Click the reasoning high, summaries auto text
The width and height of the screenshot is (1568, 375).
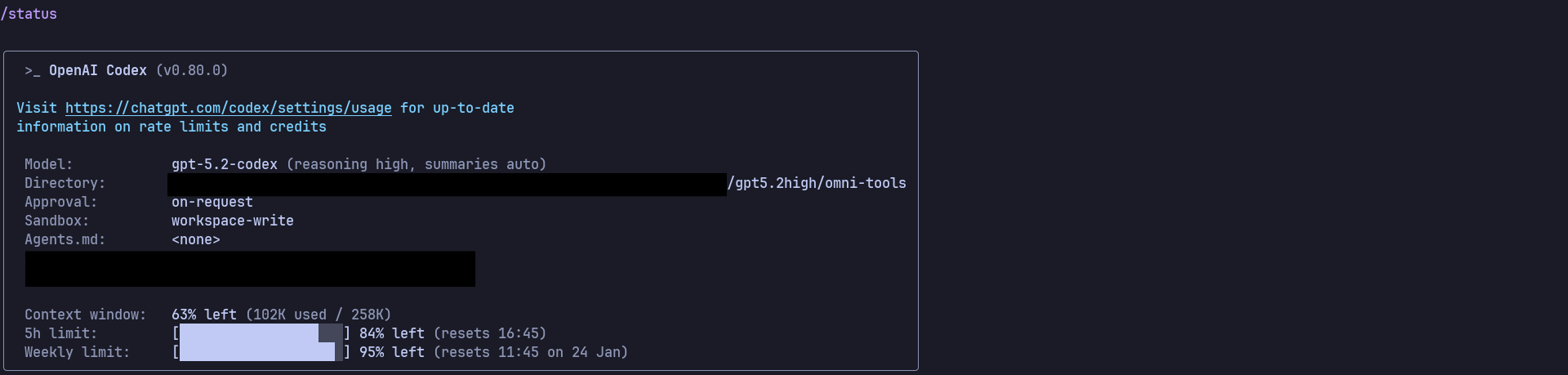tap(416, 164)
